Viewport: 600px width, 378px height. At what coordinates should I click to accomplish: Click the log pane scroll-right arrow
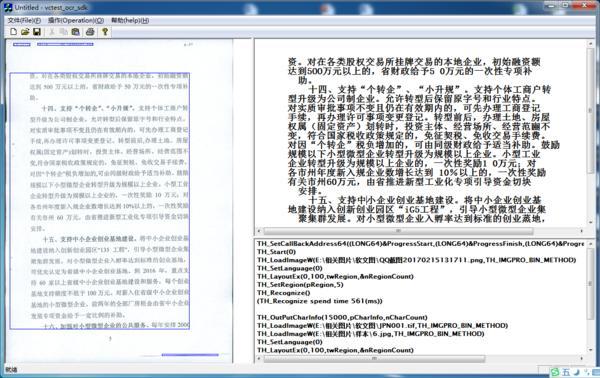tap(582, 359)
